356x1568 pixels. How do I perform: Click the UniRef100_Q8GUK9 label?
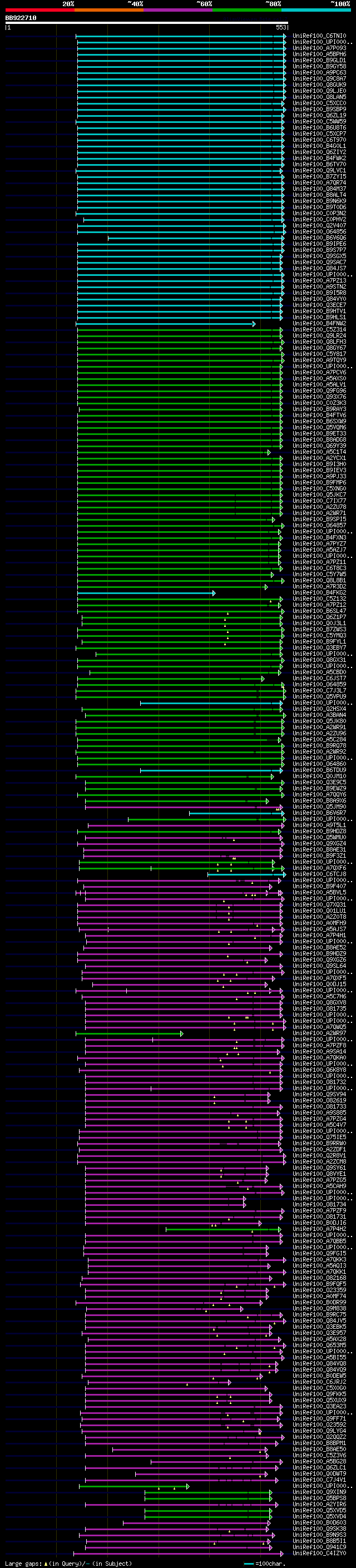[319, 85]
